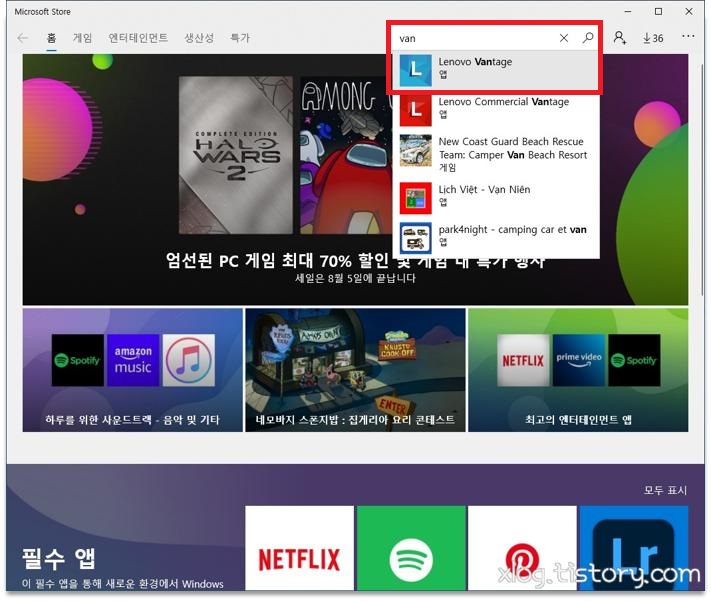Open the Netflix tile in 필수 앱
Screen dimensions: 711x601
[299, 548]
